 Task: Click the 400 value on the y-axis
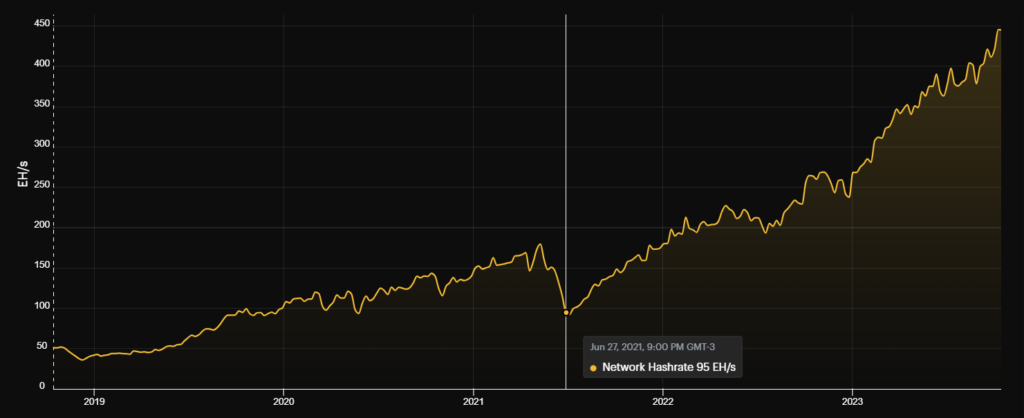(x=37, y=64)
